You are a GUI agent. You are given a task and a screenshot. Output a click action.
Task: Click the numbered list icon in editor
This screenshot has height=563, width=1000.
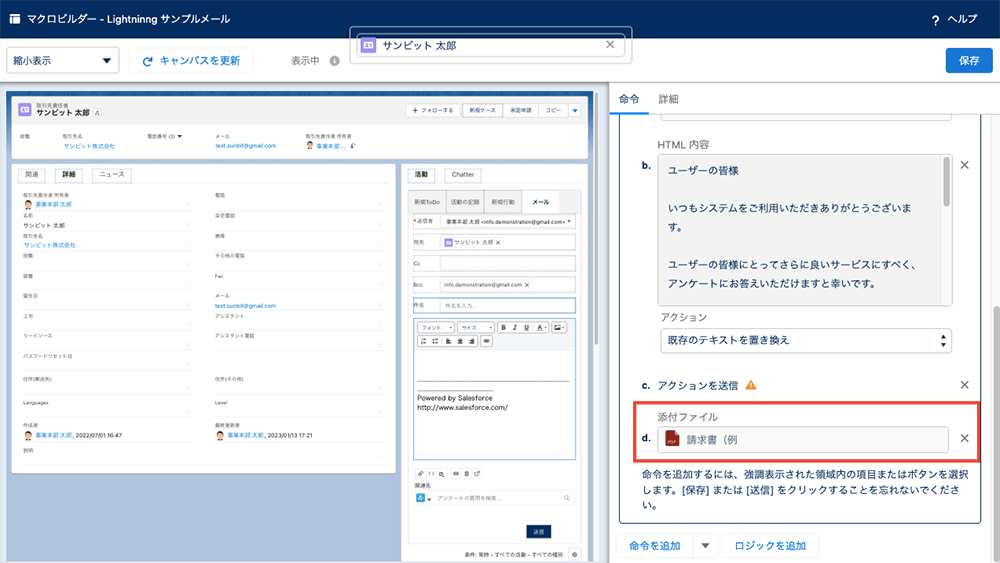423,341
